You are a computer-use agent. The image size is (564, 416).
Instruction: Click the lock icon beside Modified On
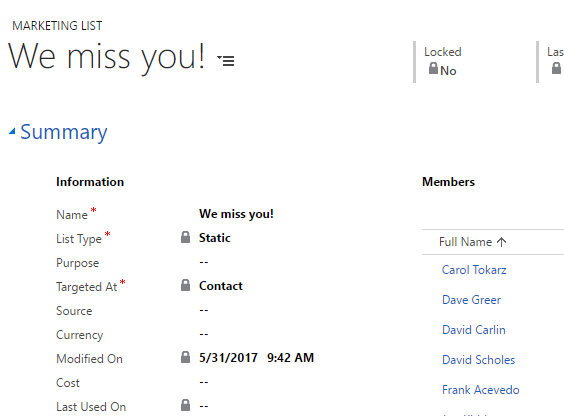tap(185, 357)
